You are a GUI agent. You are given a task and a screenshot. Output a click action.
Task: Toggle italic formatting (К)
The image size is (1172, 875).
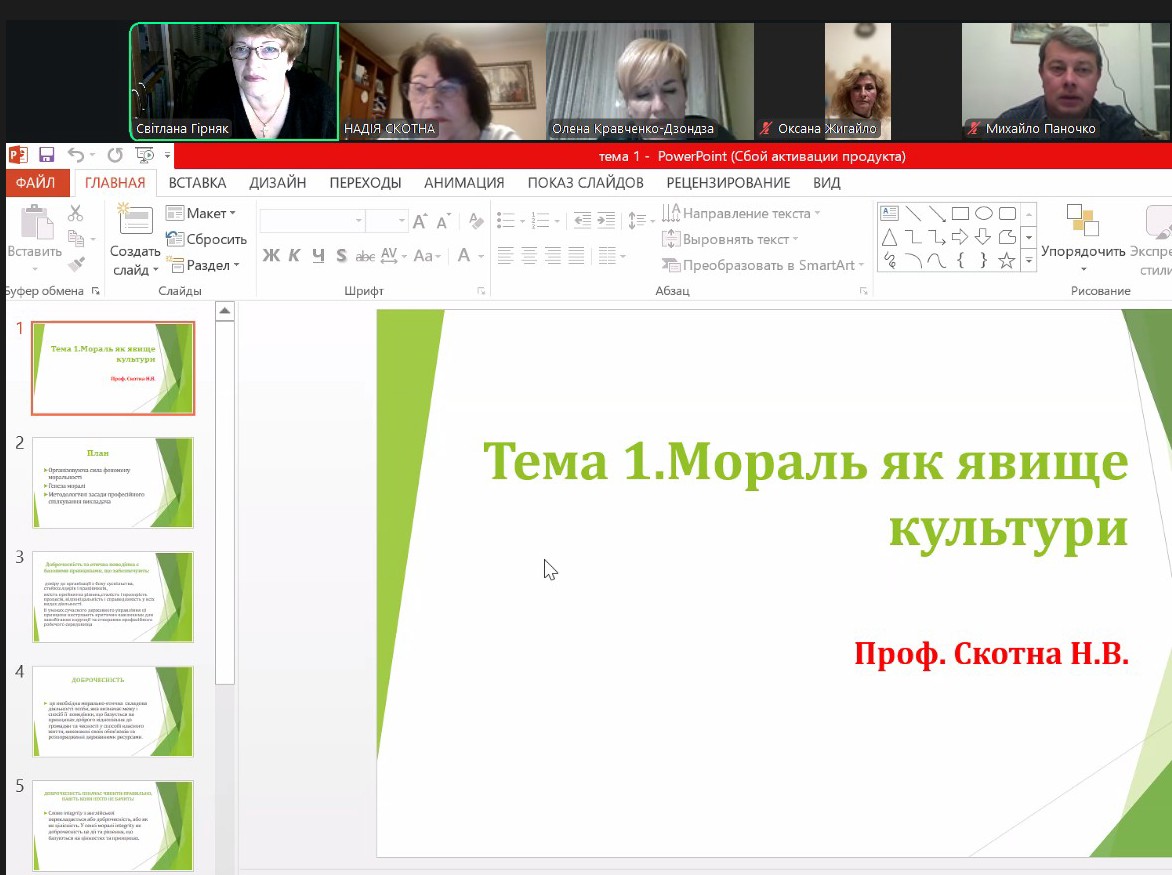[294, 256]
